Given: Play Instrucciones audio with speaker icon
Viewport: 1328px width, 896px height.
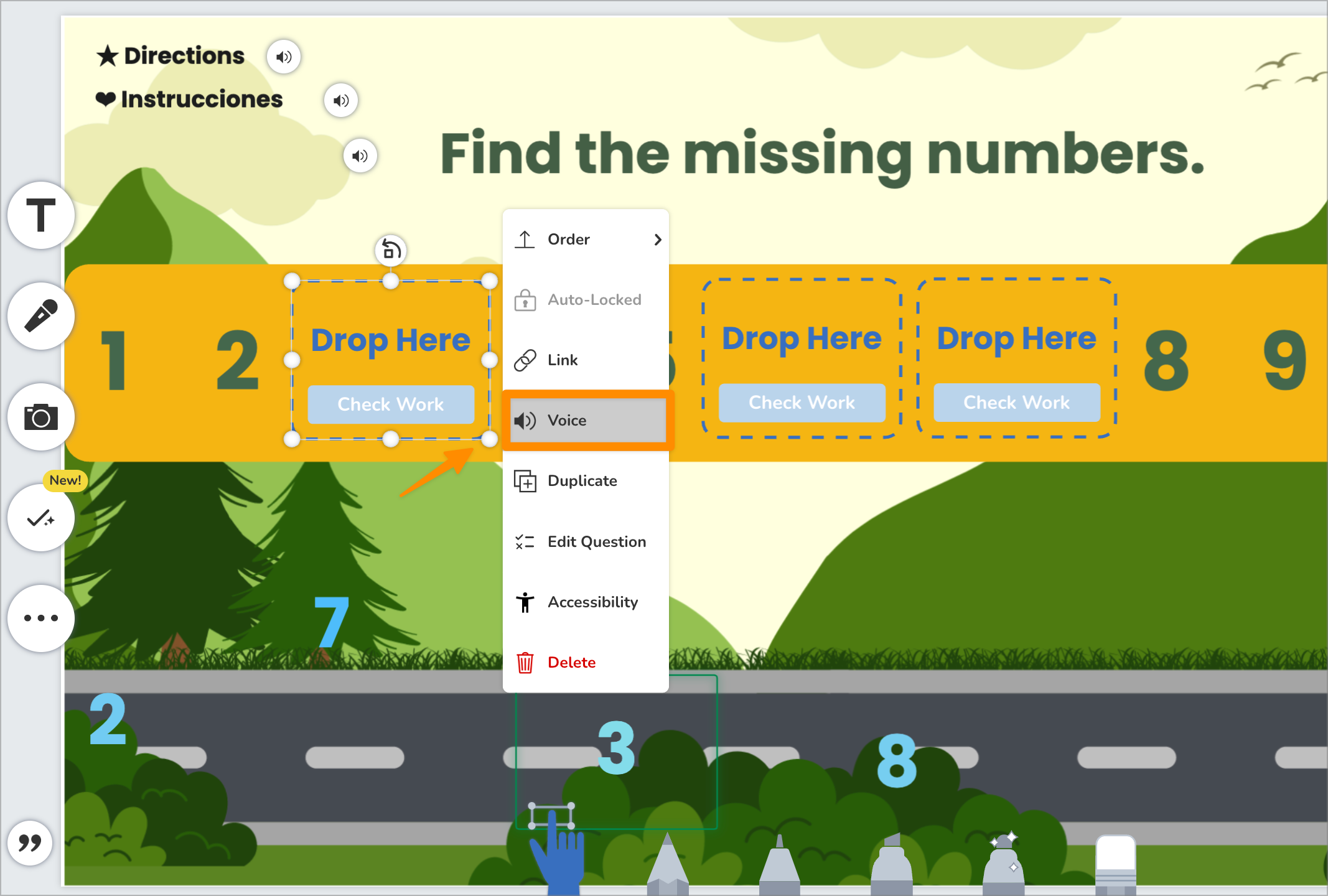Looking at the screenshot, I should 341,100.
